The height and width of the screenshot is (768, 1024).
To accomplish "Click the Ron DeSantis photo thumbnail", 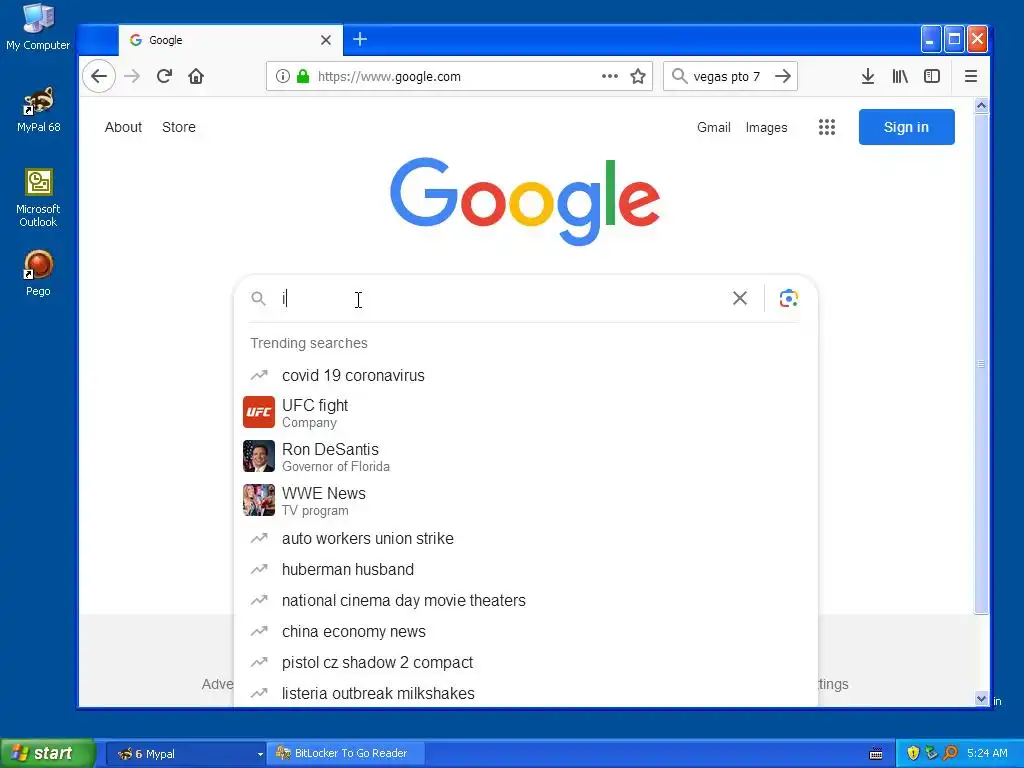I will click(259, 456).
